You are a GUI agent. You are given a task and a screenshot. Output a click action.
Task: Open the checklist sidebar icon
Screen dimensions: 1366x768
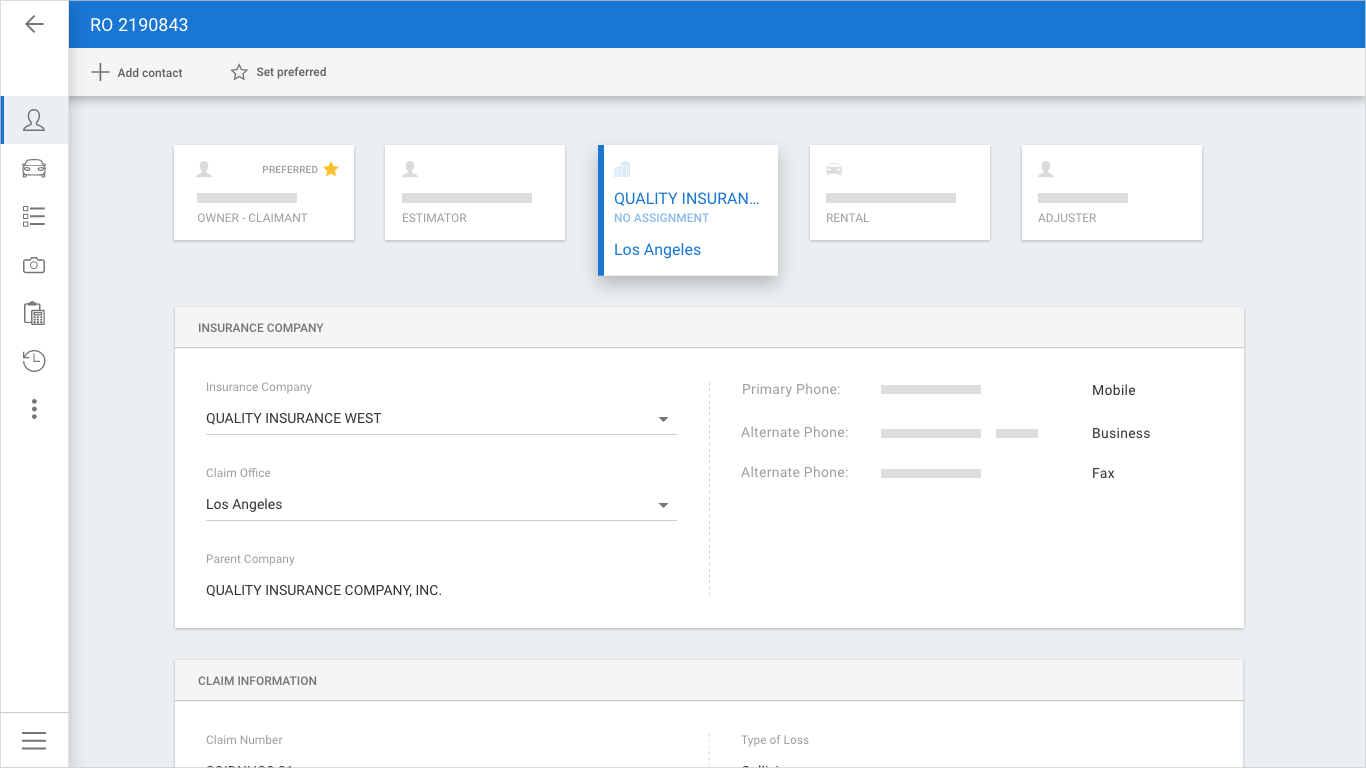(34, 217)
